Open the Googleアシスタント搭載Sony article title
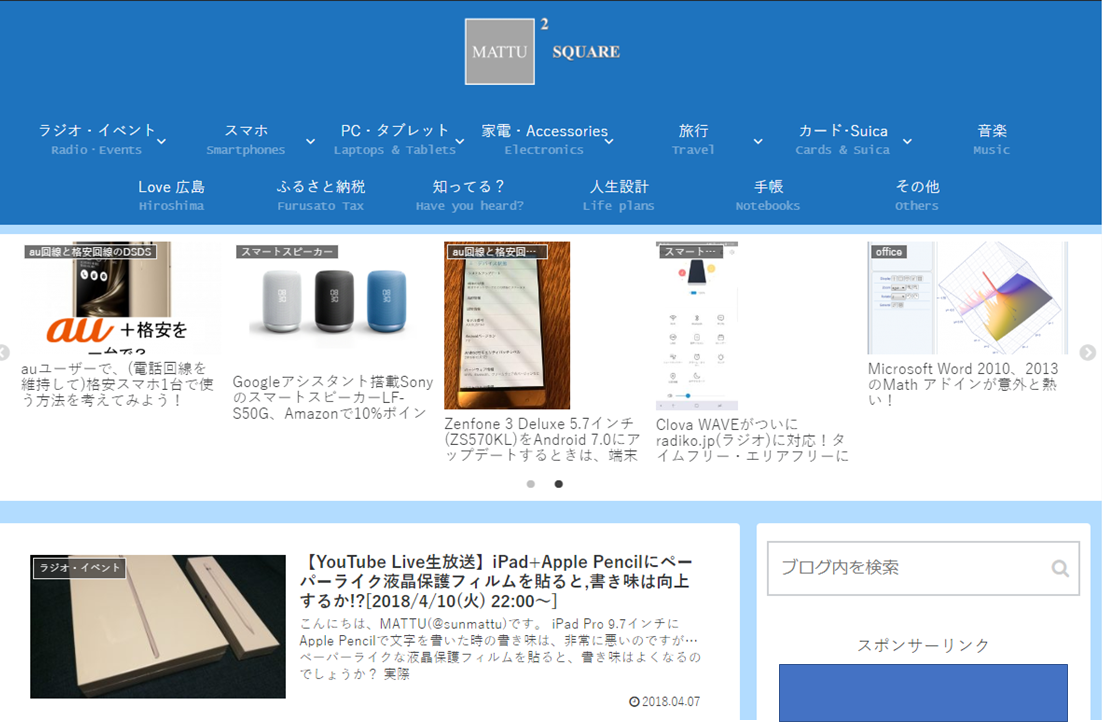Viewport: 1102px width, 722px height. [332, 397]
